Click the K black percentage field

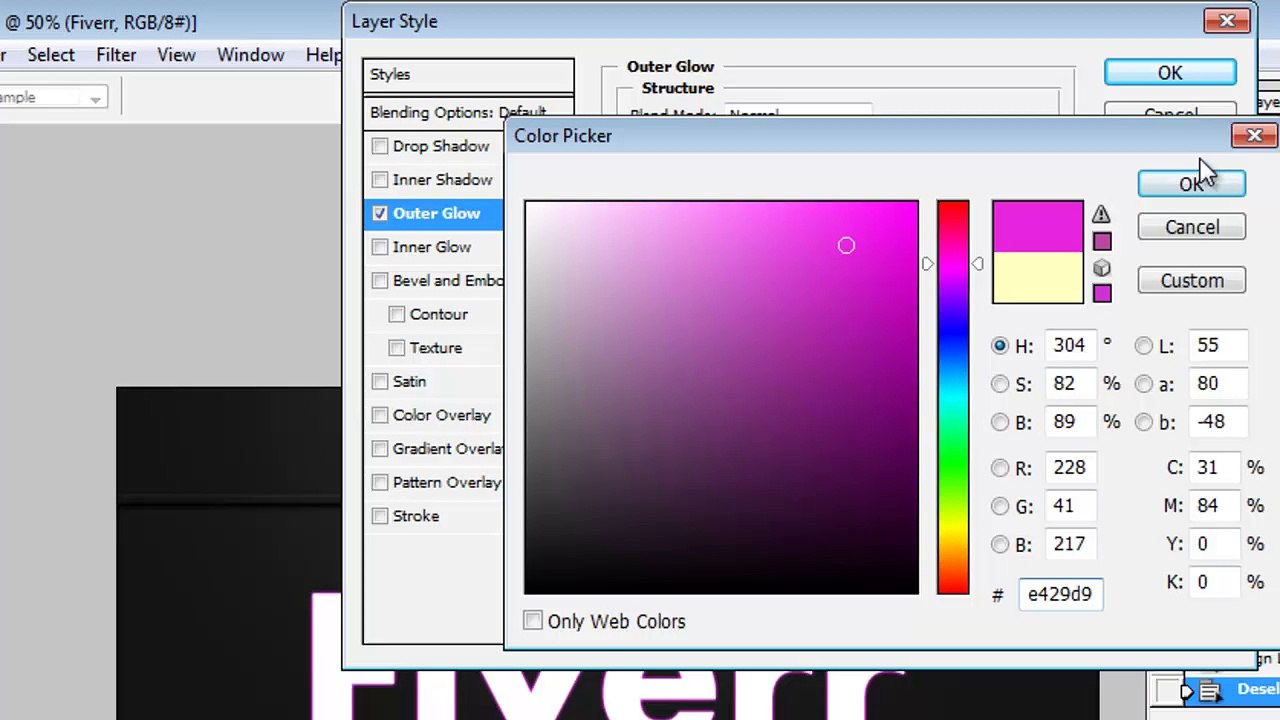coord(1214,582)
